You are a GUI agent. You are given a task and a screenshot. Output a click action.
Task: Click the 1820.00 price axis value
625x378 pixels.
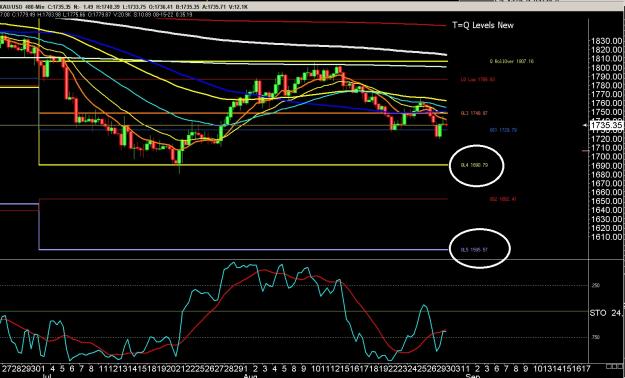(x=606, y=49)
